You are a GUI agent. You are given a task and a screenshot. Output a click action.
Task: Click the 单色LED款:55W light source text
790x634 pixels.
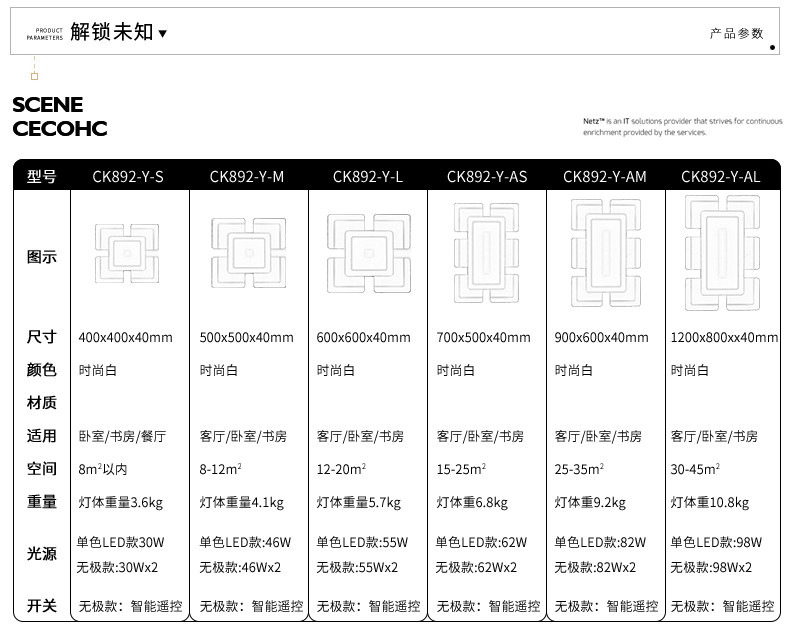coord(362,542)
